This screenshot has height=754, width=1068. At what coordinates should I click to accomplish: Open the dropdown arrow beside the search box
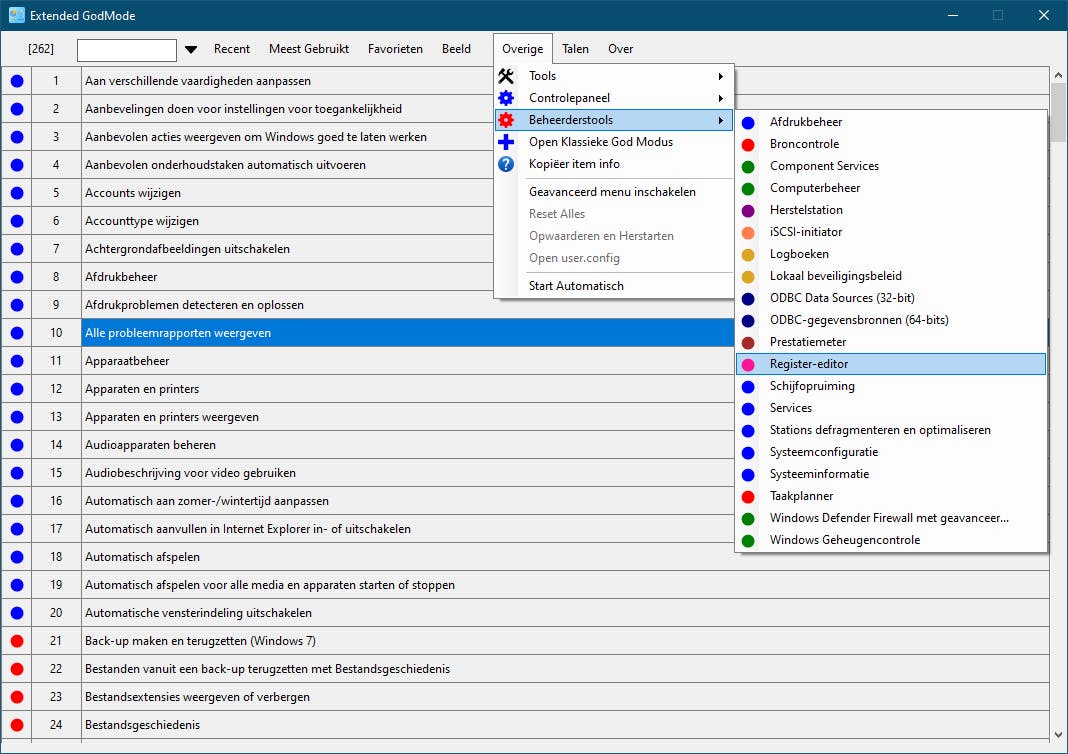pyautogui.click(x=191, y=50)
